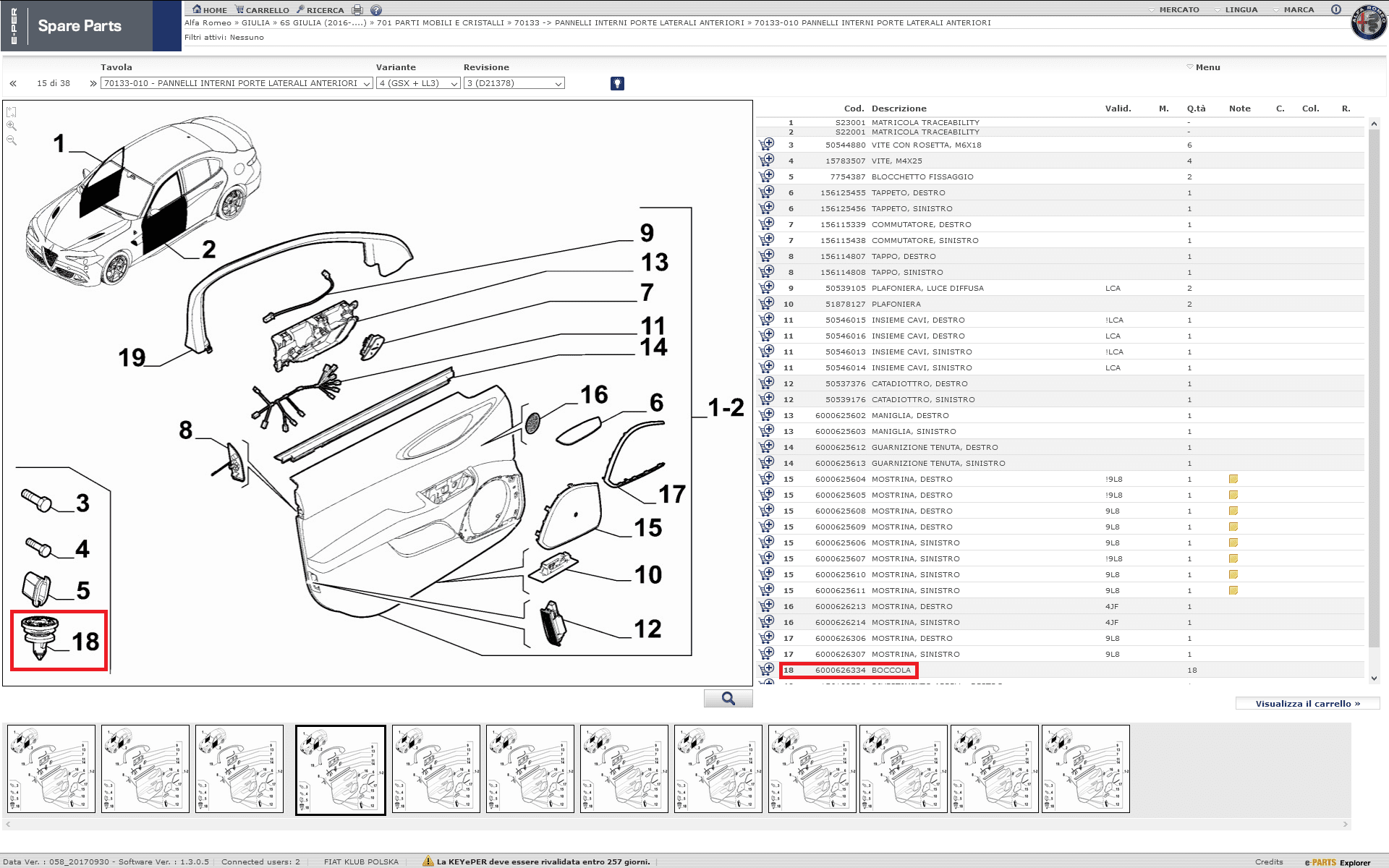Expand the MARCA dropdown

point(1294,10)
